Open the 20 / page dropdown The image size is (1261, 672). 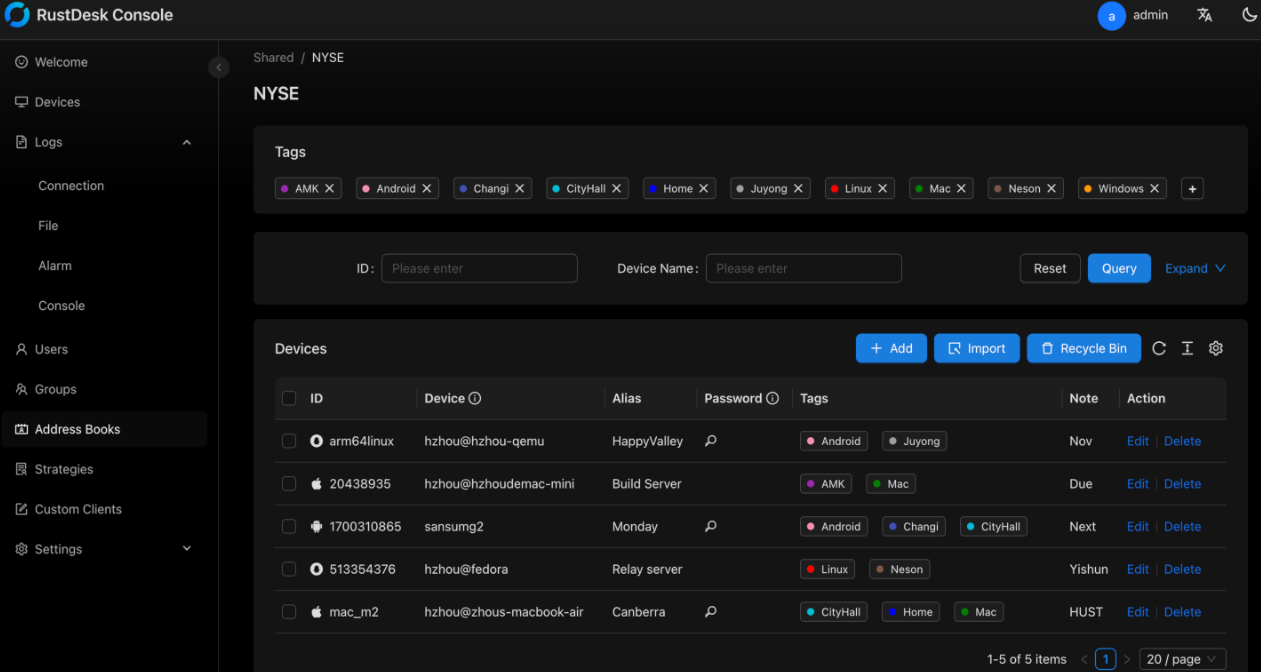(x=1182, y=659)
